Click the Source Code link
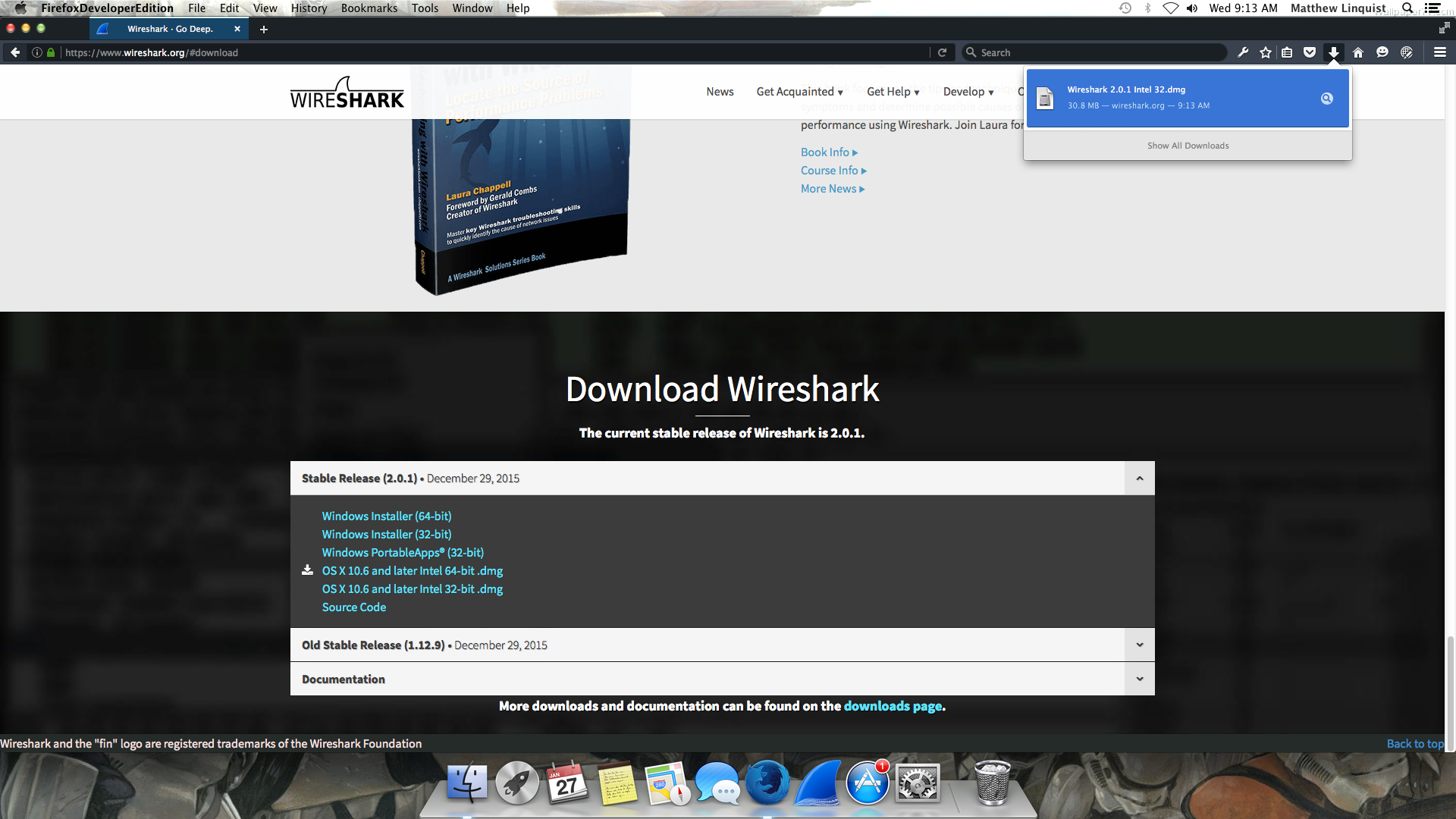This screenshot has height=819, width=1456. click(x=353, y=607)
